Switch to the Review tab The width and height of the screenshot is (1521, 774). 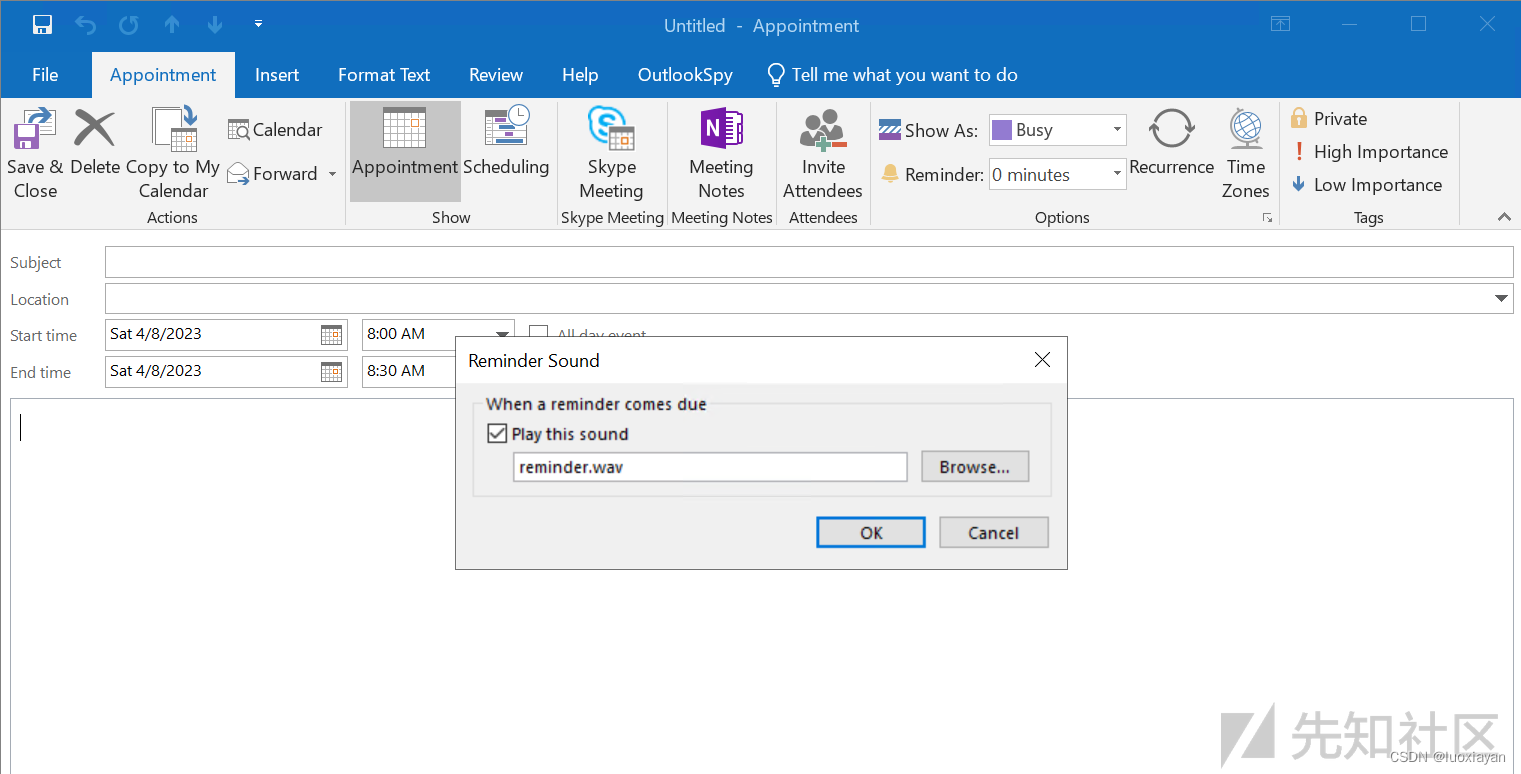tap(496, 75)
